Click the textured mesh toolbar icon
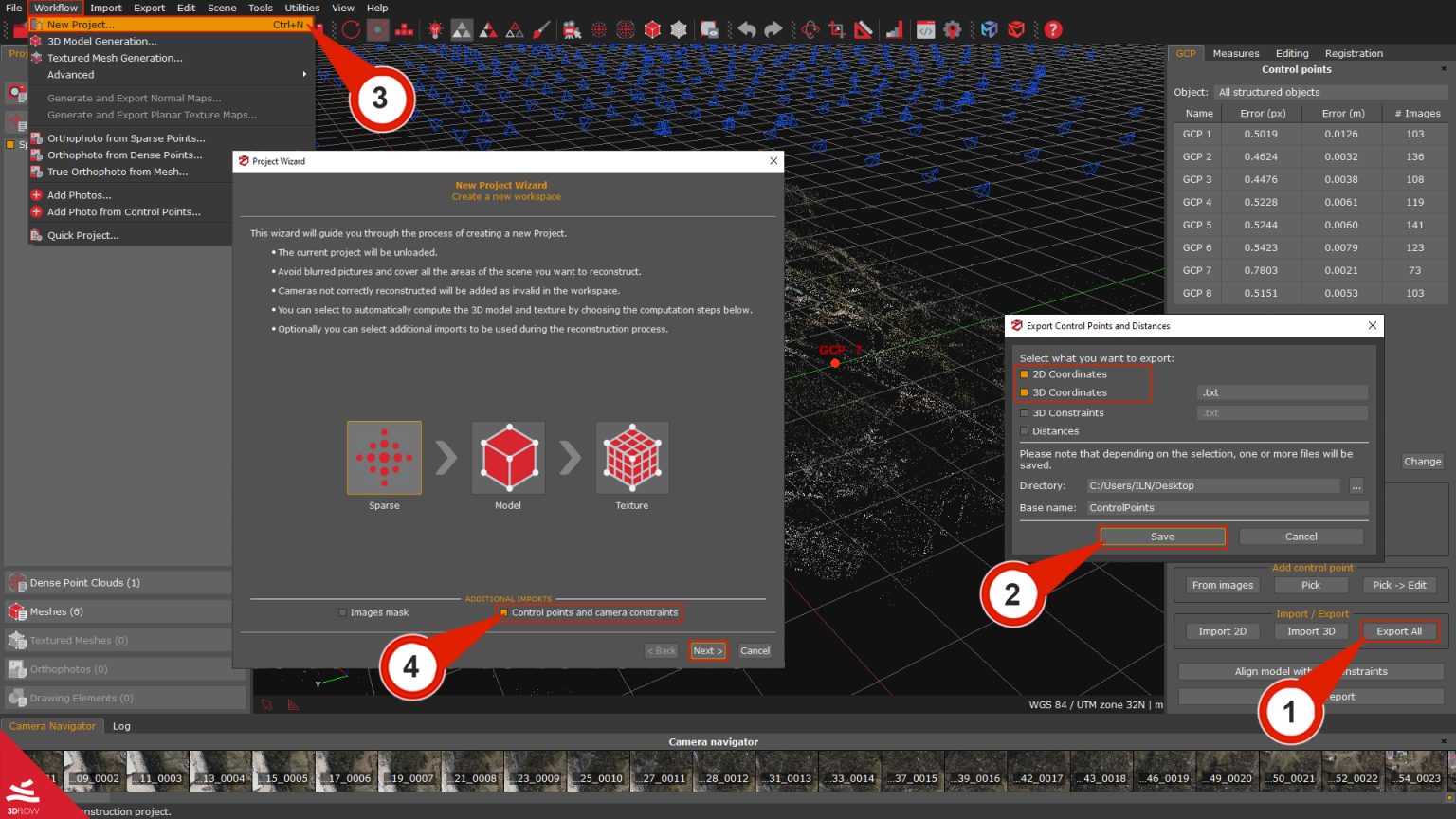Screen dimensions: 1456x819 click(680, 29)
